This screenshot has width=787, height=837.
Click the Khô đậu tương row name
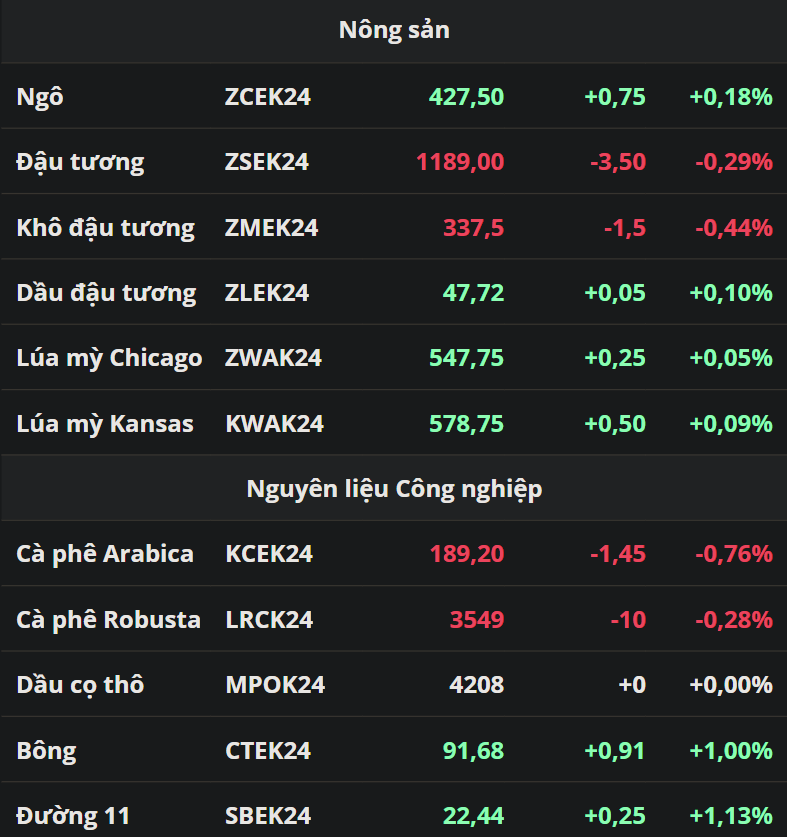click(106, 228)
